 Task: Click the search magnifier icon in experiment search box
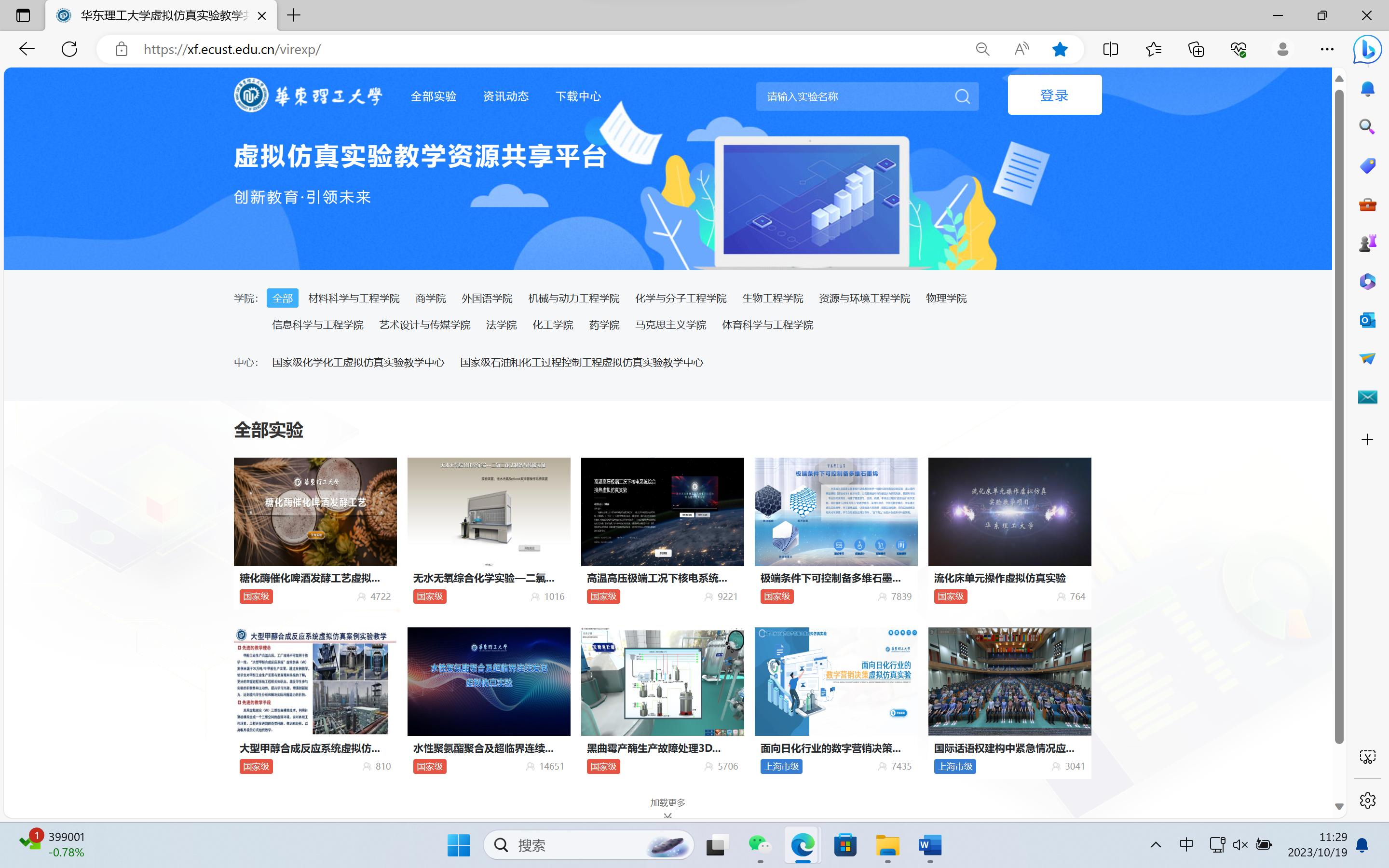point(962,96)
